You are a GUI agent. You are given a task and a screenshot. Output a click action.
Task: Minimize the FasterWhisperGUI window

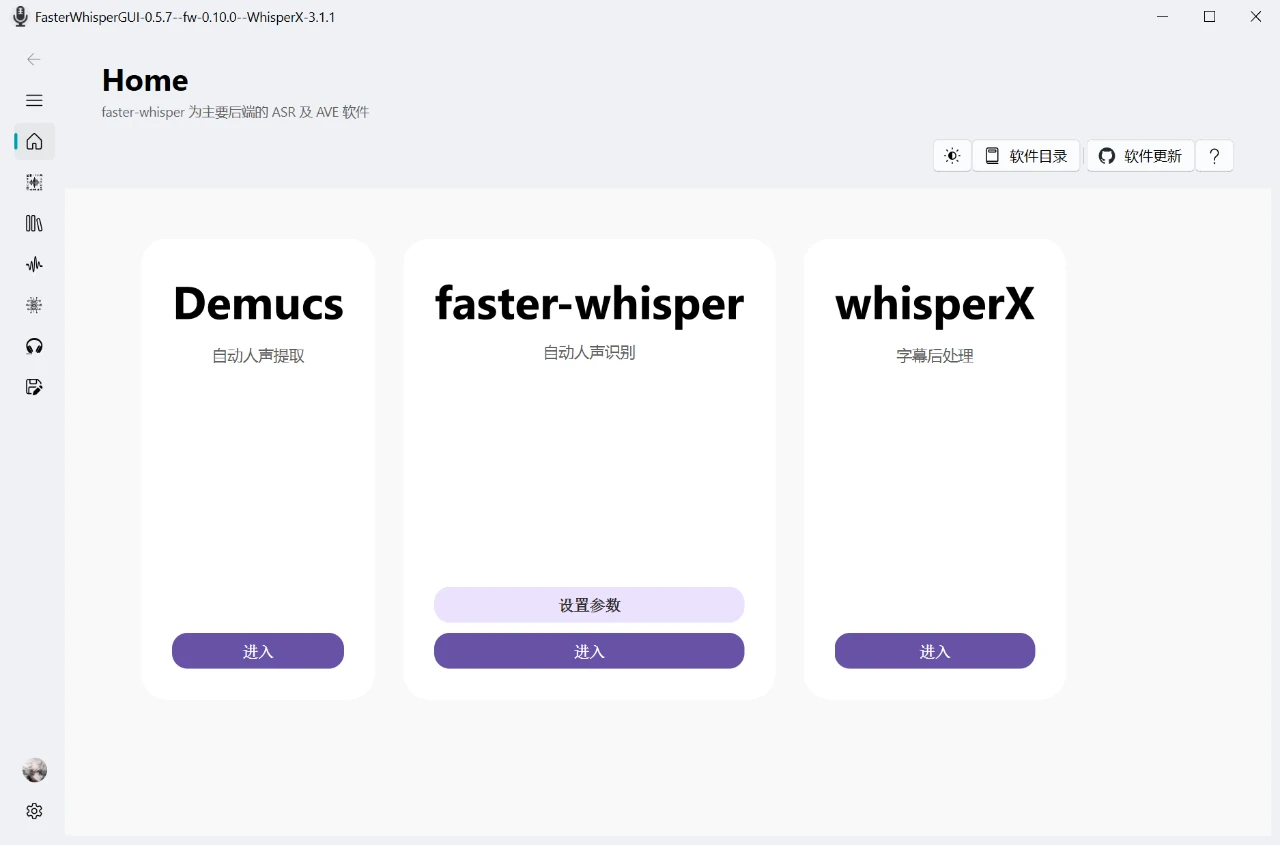[1163, 17]
